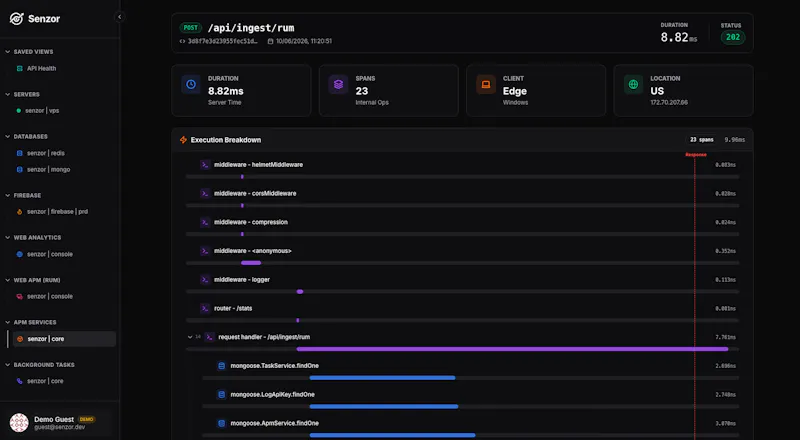This screenshot has width=800, height=440.
Task: Click the senzor | redis database icon
Action: click(19, 153)
